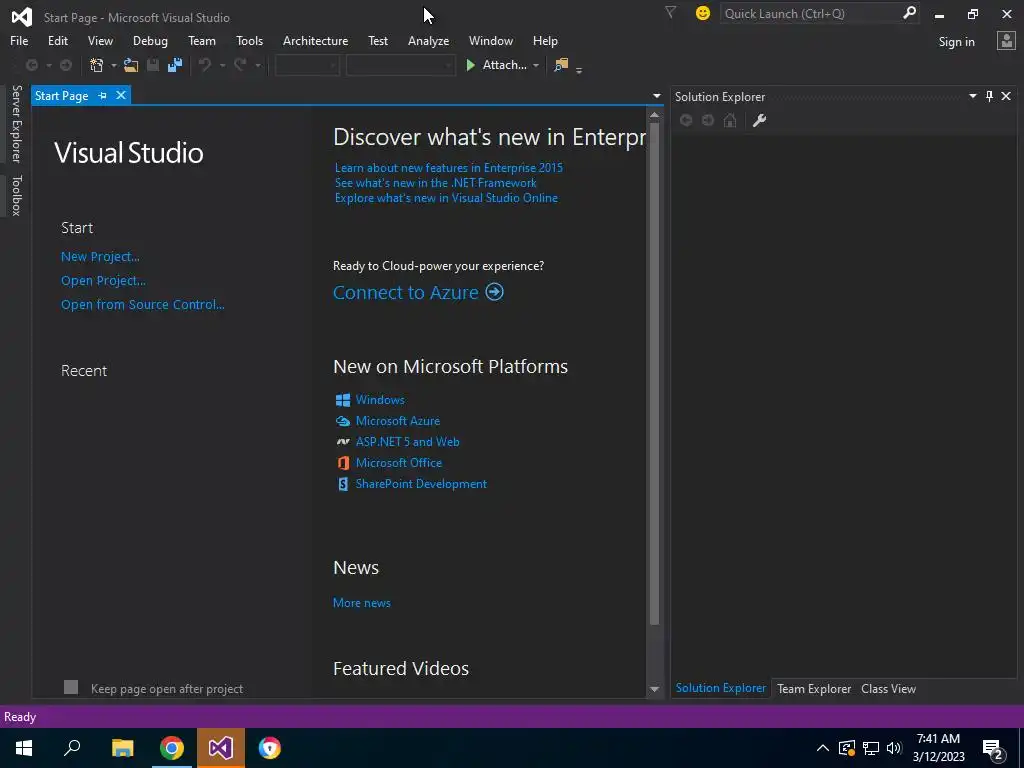Open the Analyze menu

tap(428, 40)
